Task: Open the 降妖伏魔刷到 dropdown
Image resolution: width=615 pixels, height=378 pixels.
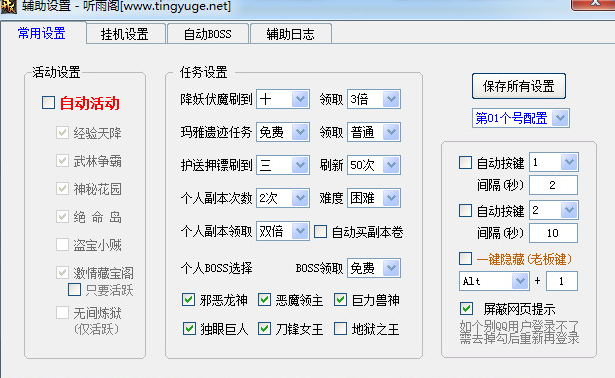Action: click(x=283, y=99)
